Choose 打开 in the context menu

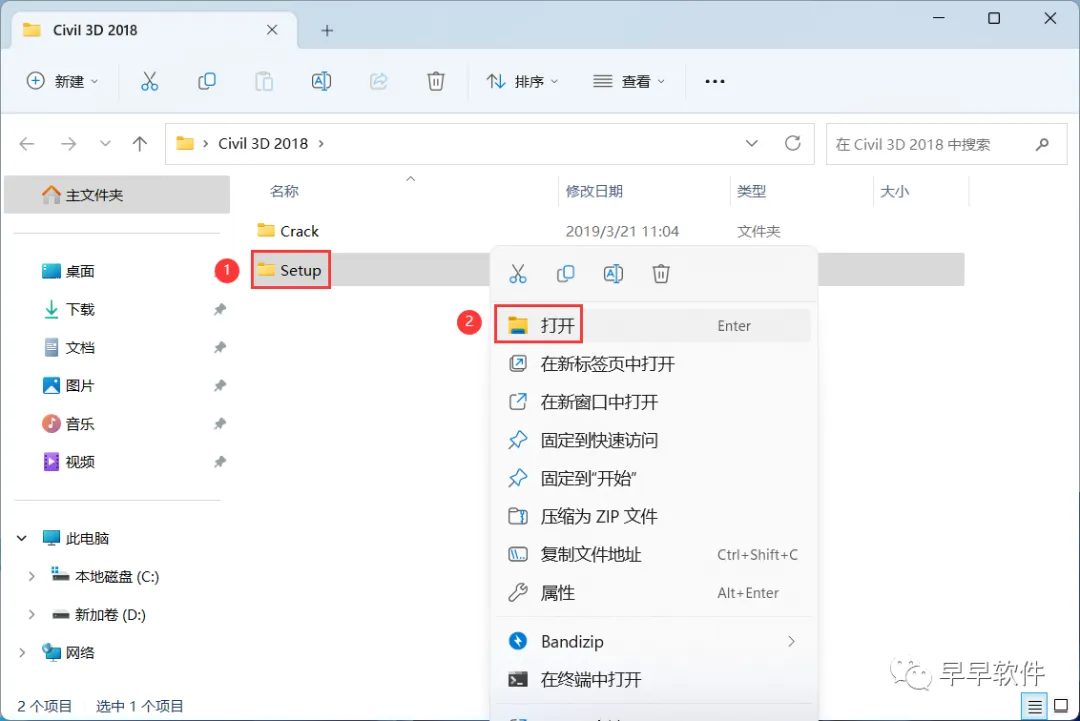click(653, 325)
